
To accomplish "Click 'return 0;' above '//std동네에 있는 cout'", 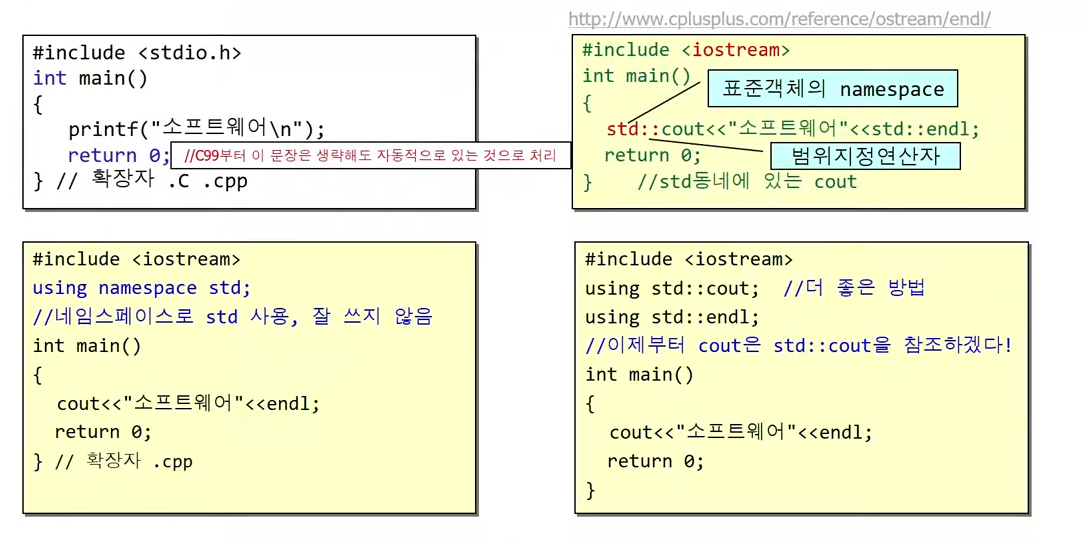I will tap(652, 155).
